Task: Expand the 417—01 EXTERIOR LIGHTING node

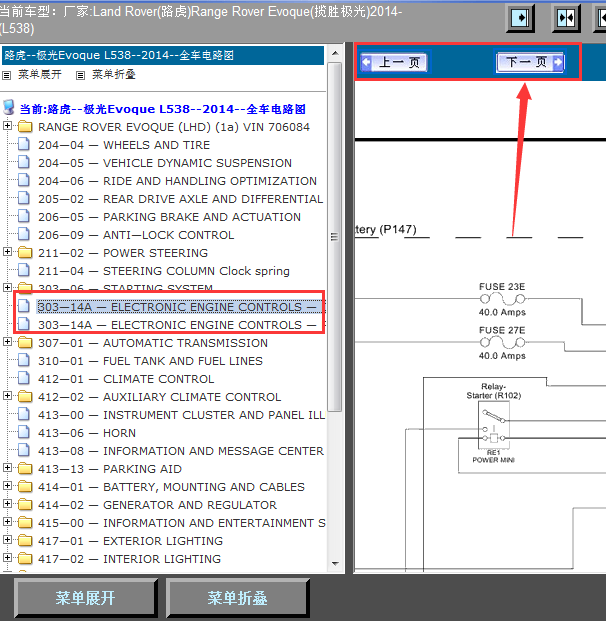Action: [7, 539]
